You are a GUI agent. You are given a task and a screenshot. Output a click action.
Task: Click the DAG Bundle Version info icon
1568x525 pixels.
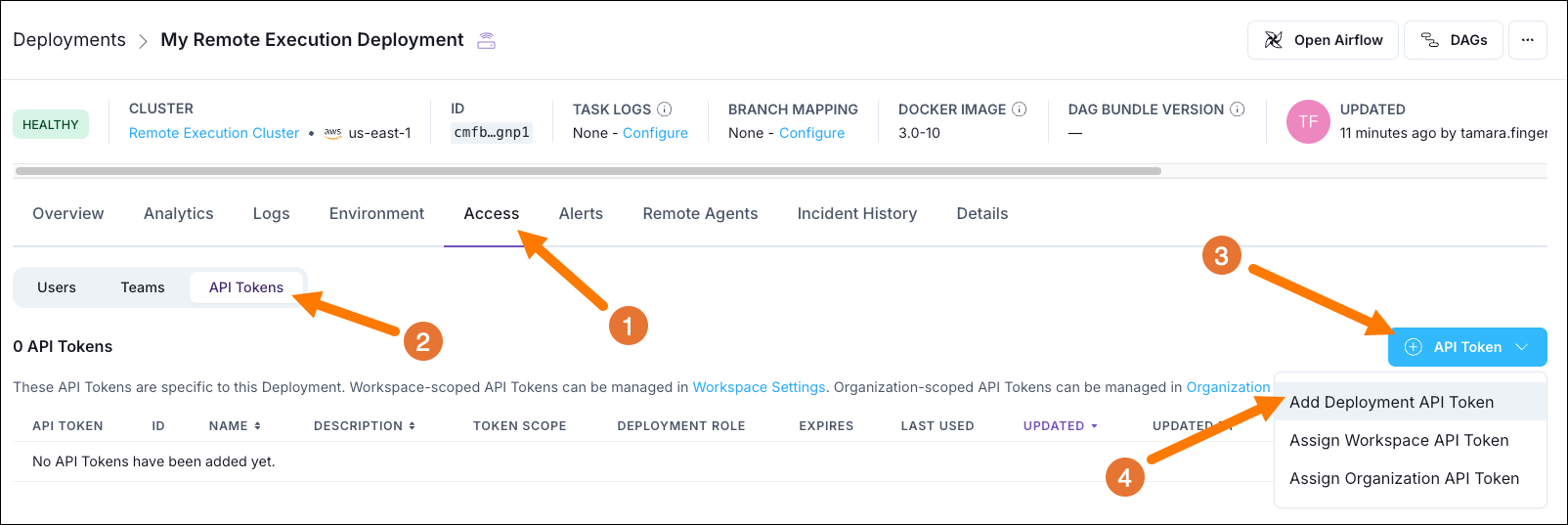(x=1238, y=109)
